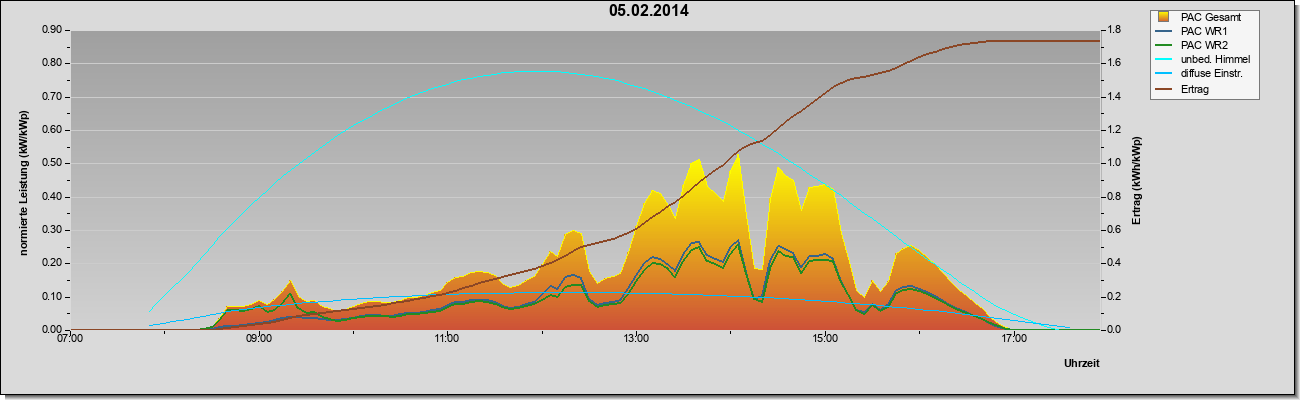Image resolution: width=1300 pixels, height=400 pixels.
Task: Click the 17:00 time axis label
Action: point(1013,340)
